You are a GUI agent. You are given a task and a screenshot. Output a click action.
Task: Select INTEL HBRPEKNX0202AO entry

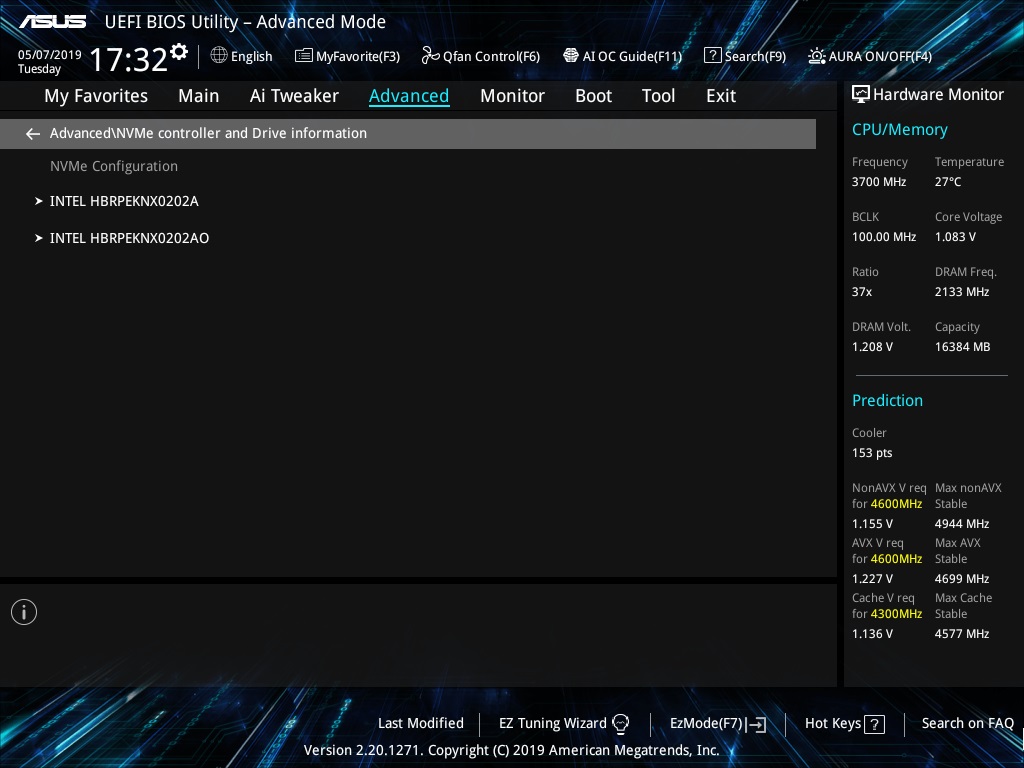tap(129, 238)
